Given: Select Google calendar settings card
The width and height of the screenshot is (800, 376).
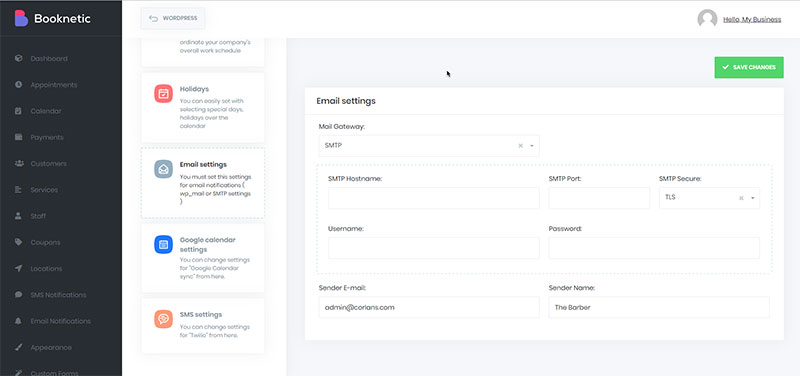Looking at the screenshot, I should (x=203, y=258).
